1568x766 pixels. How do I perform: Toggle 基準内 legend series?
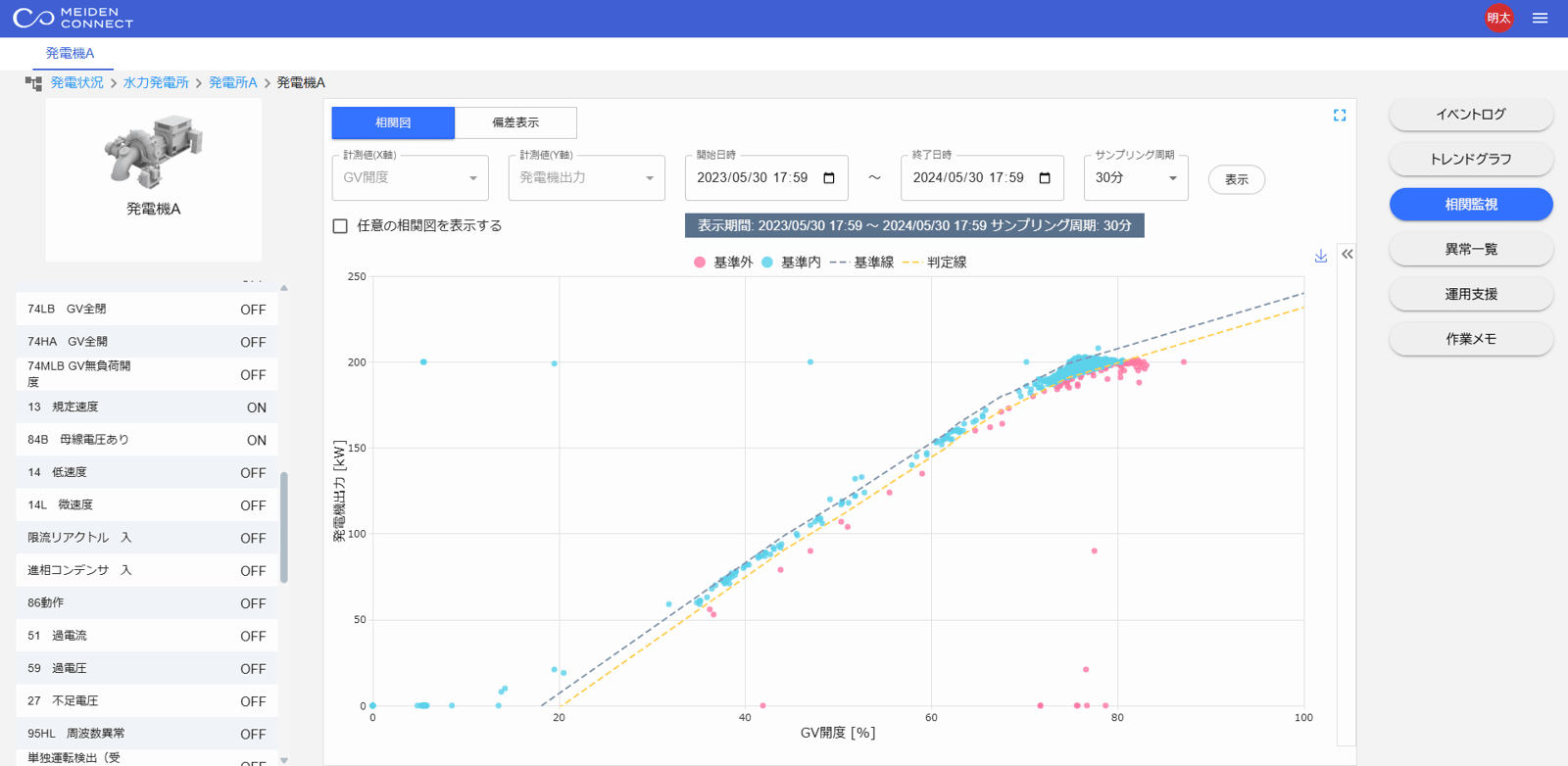coord(791,263)
